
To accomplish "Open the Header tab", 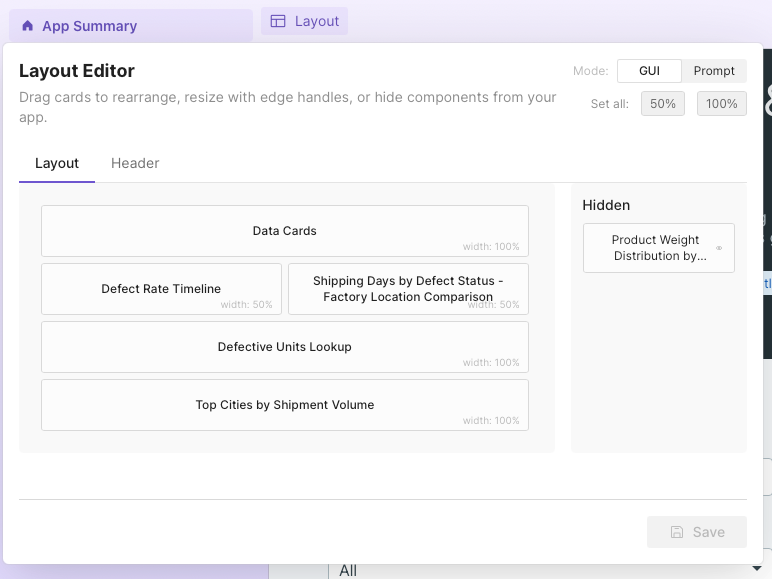I will (x=135, y=163).
